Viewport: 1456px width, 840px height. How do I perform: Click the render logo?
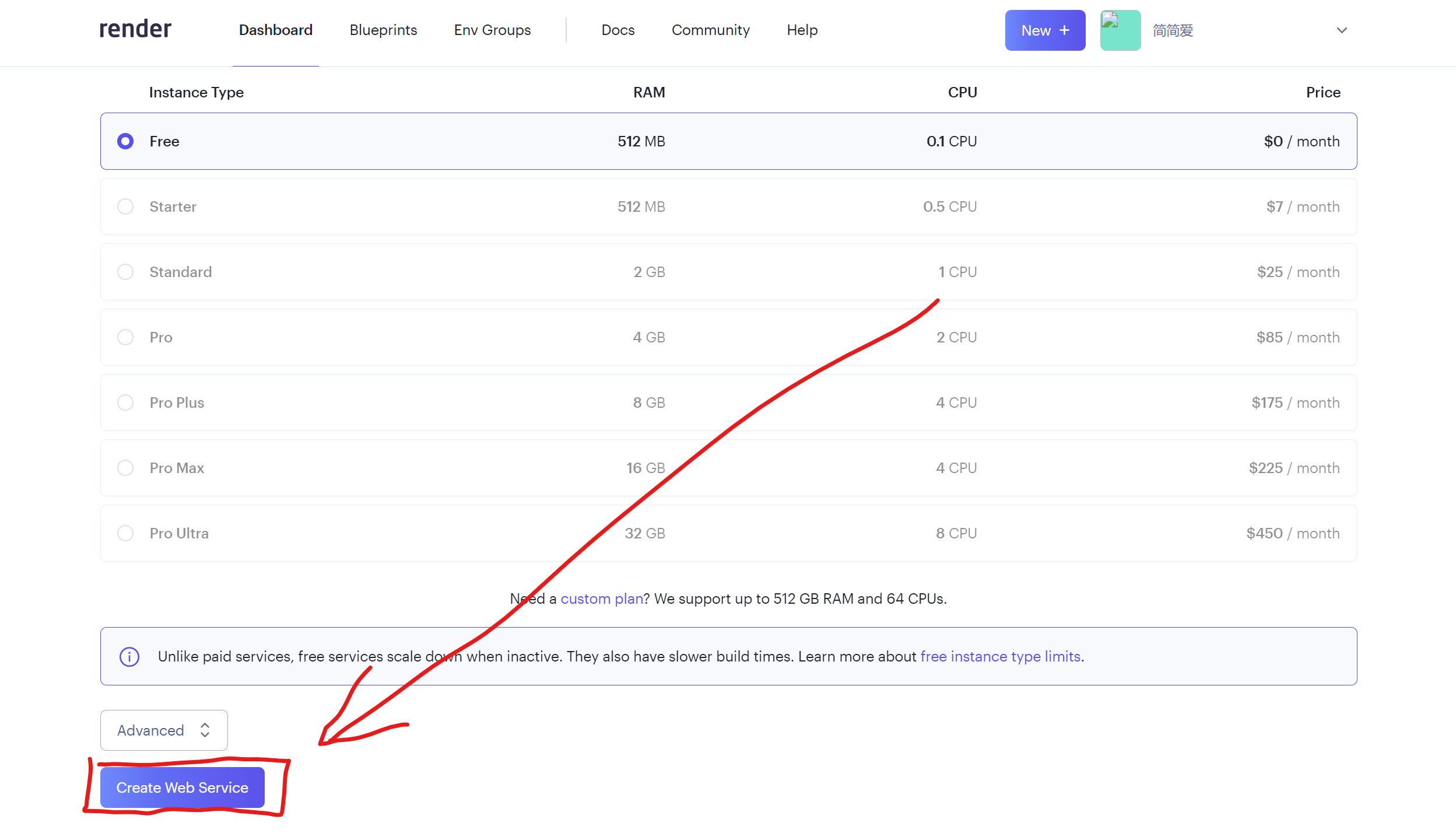[x=135, y=29]
